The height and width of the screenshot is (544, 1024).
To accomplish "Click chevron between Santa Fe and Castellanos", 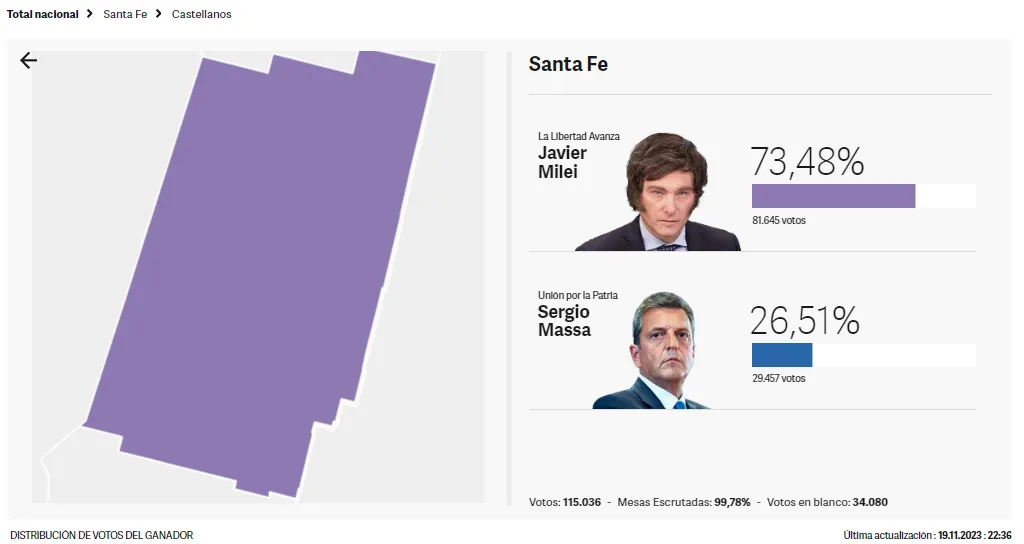I will pos(159,14).
